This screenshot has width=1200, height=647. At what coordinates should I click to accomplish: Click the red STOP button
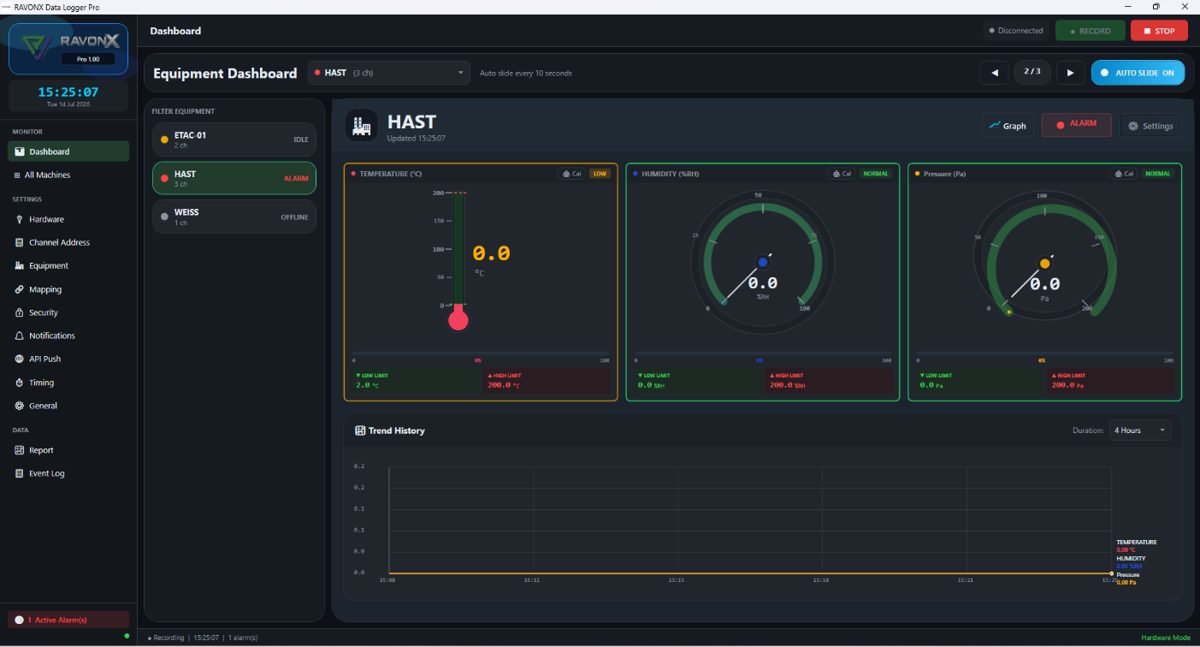(x=1159, y=31)
